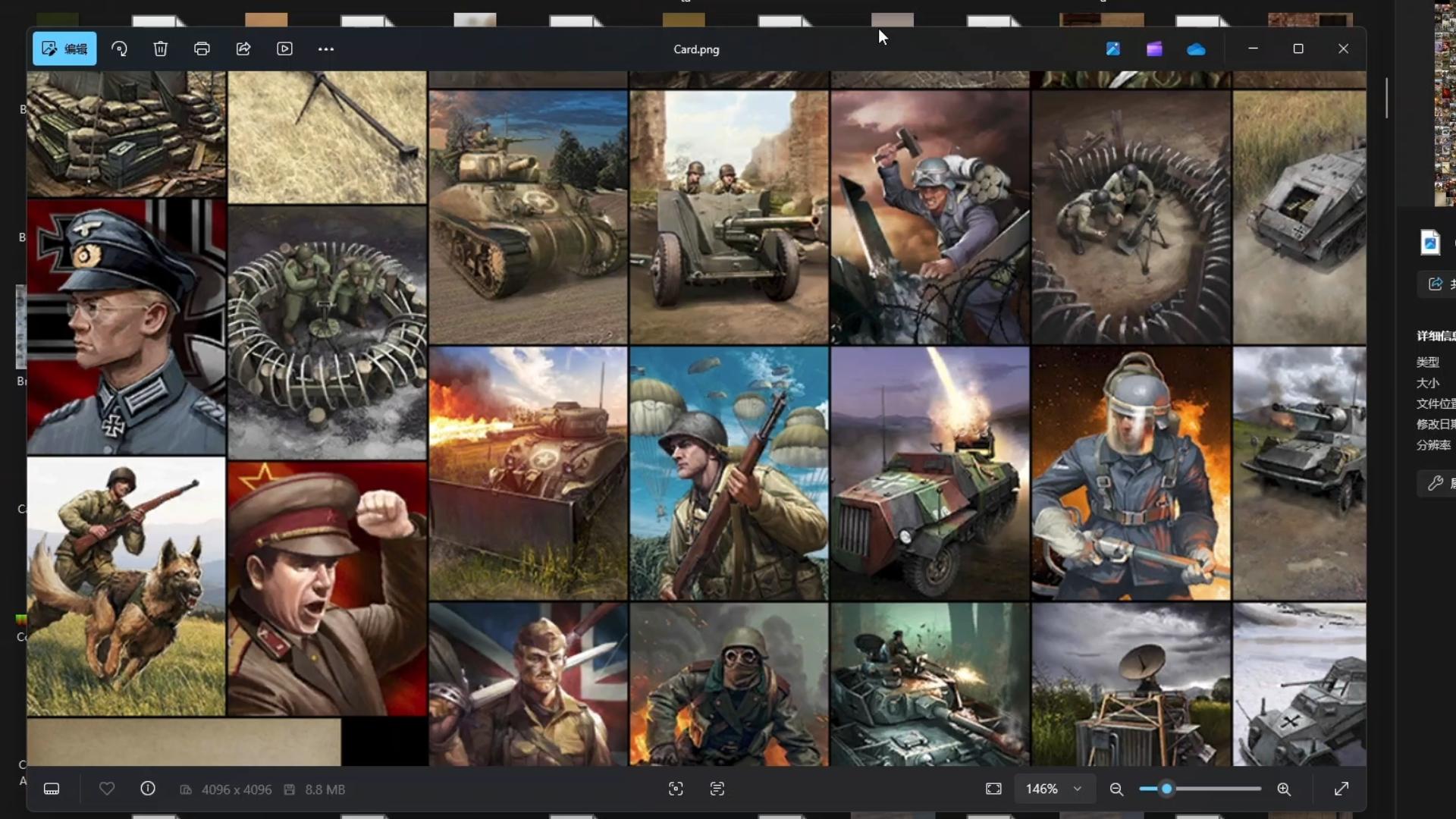The width and height of the screenshot is (1456, 819).
Task: Delete the image using the trash icon
Action: coord(160,49)
